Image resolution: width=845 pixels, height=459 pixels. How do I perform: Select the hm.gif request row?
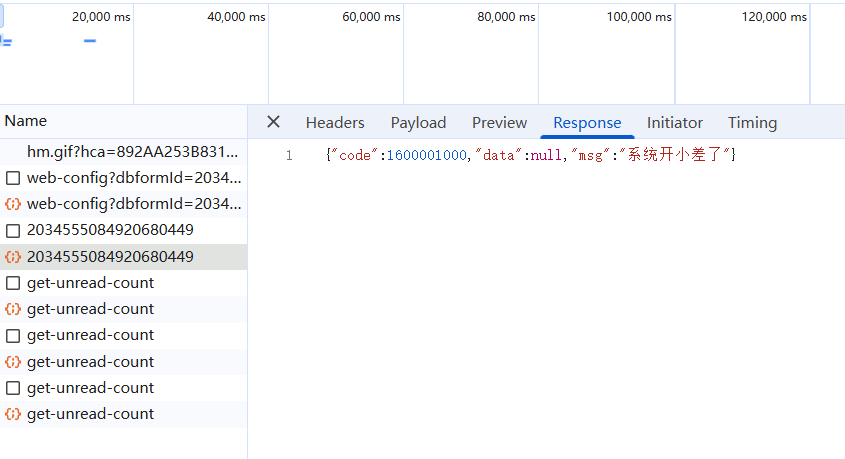coord(133,152)
